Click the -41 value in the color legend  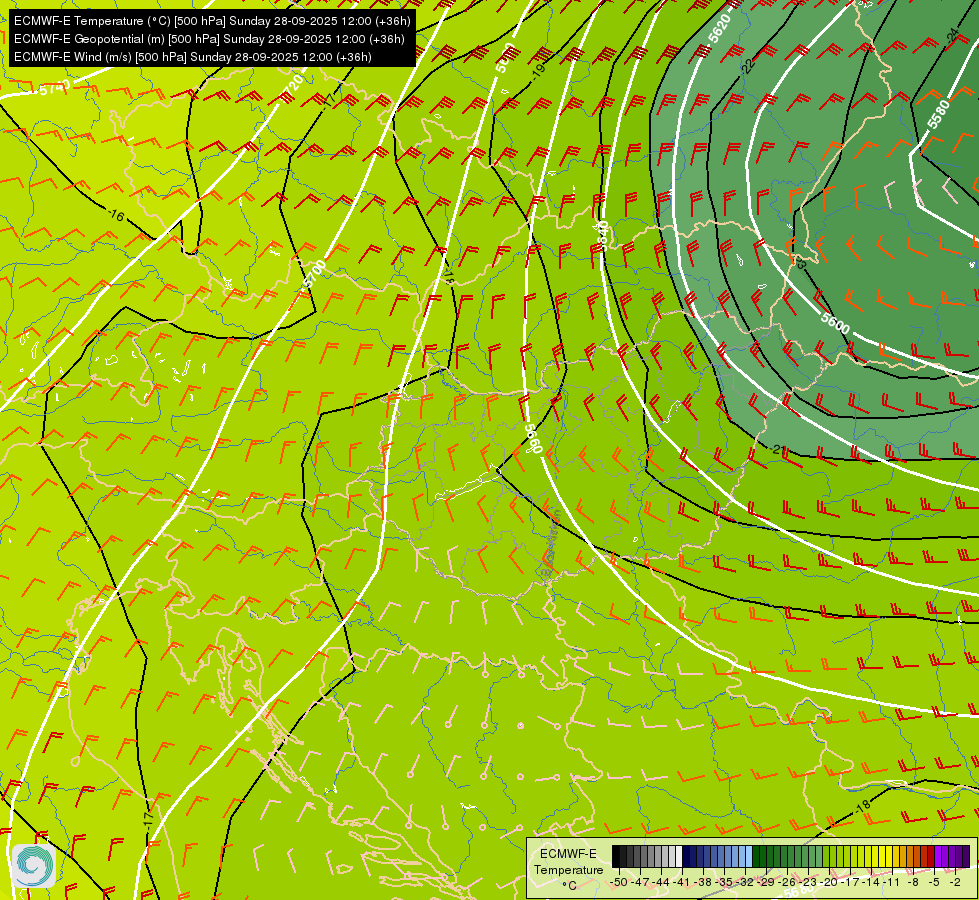(683, 882)
